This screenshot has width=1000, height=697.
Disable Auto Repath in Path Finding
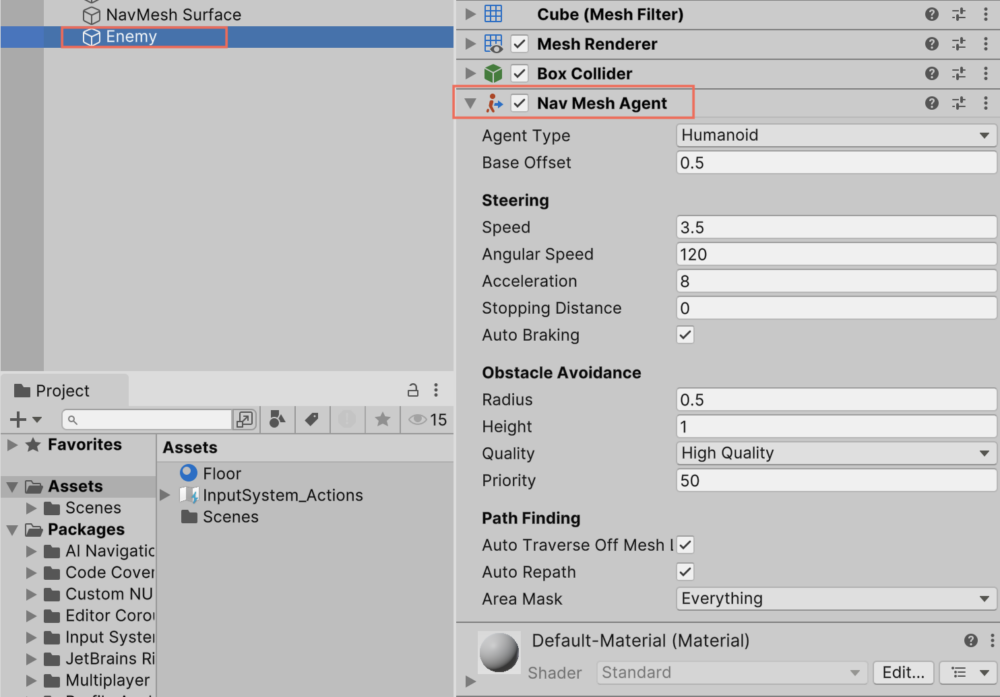click(685, 572)
